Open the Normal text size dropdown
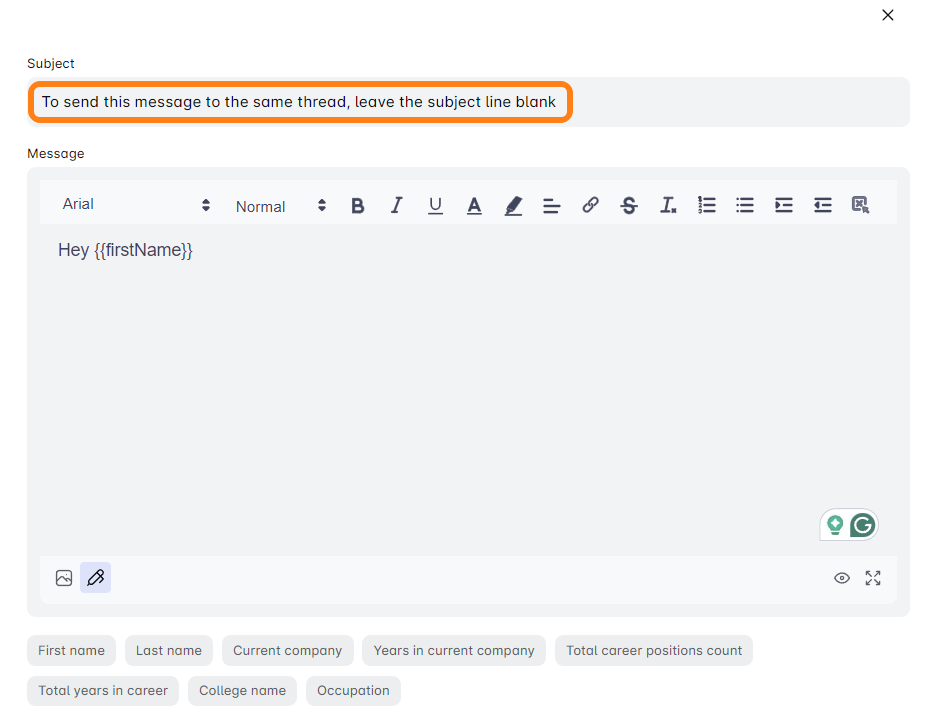 281,206
